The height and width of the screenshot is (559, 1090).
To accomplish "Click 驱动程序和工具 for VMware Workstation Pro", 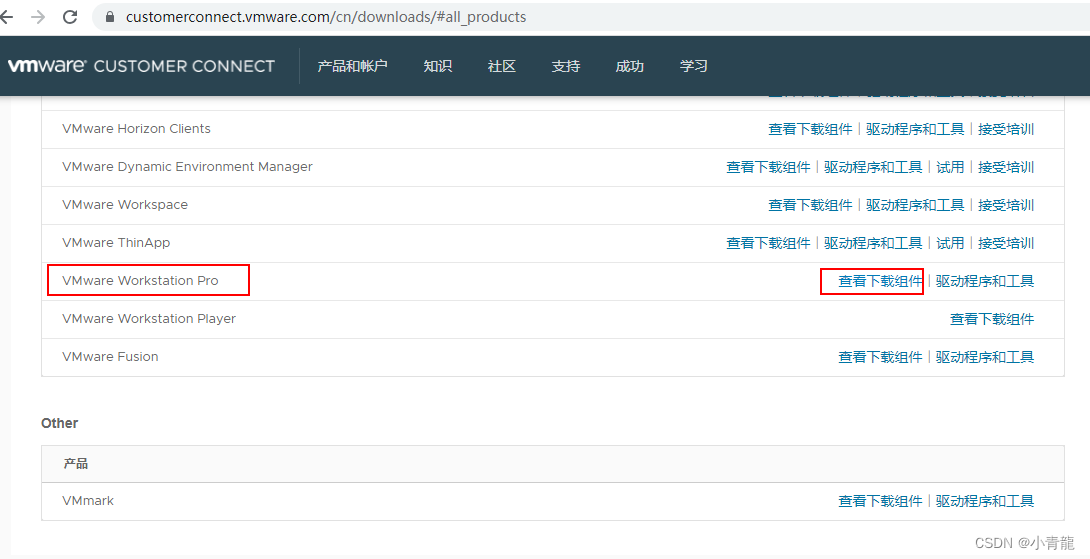I will point(985,281).
